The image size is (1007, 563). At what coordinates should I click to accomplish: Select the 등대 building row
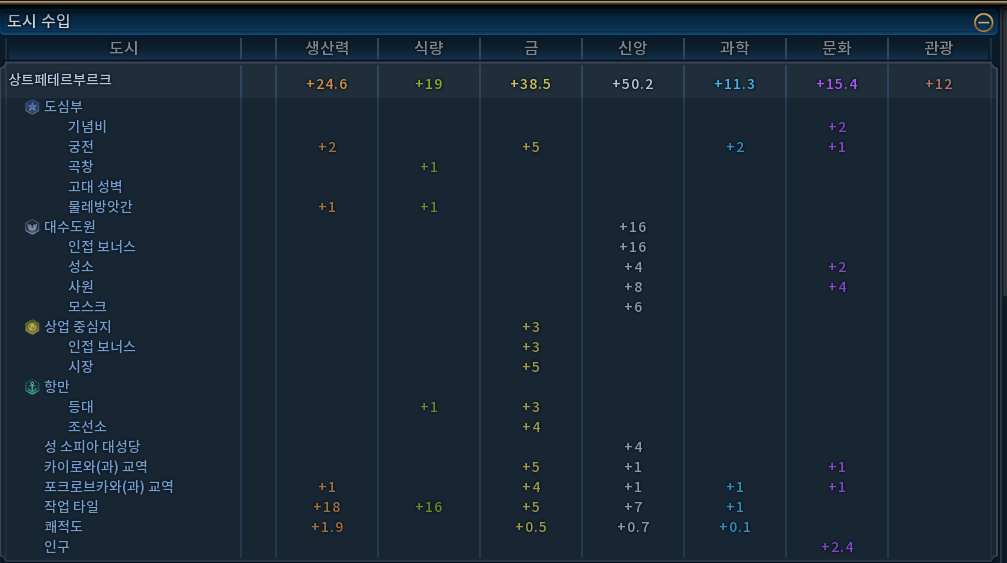tap(81, 406)
